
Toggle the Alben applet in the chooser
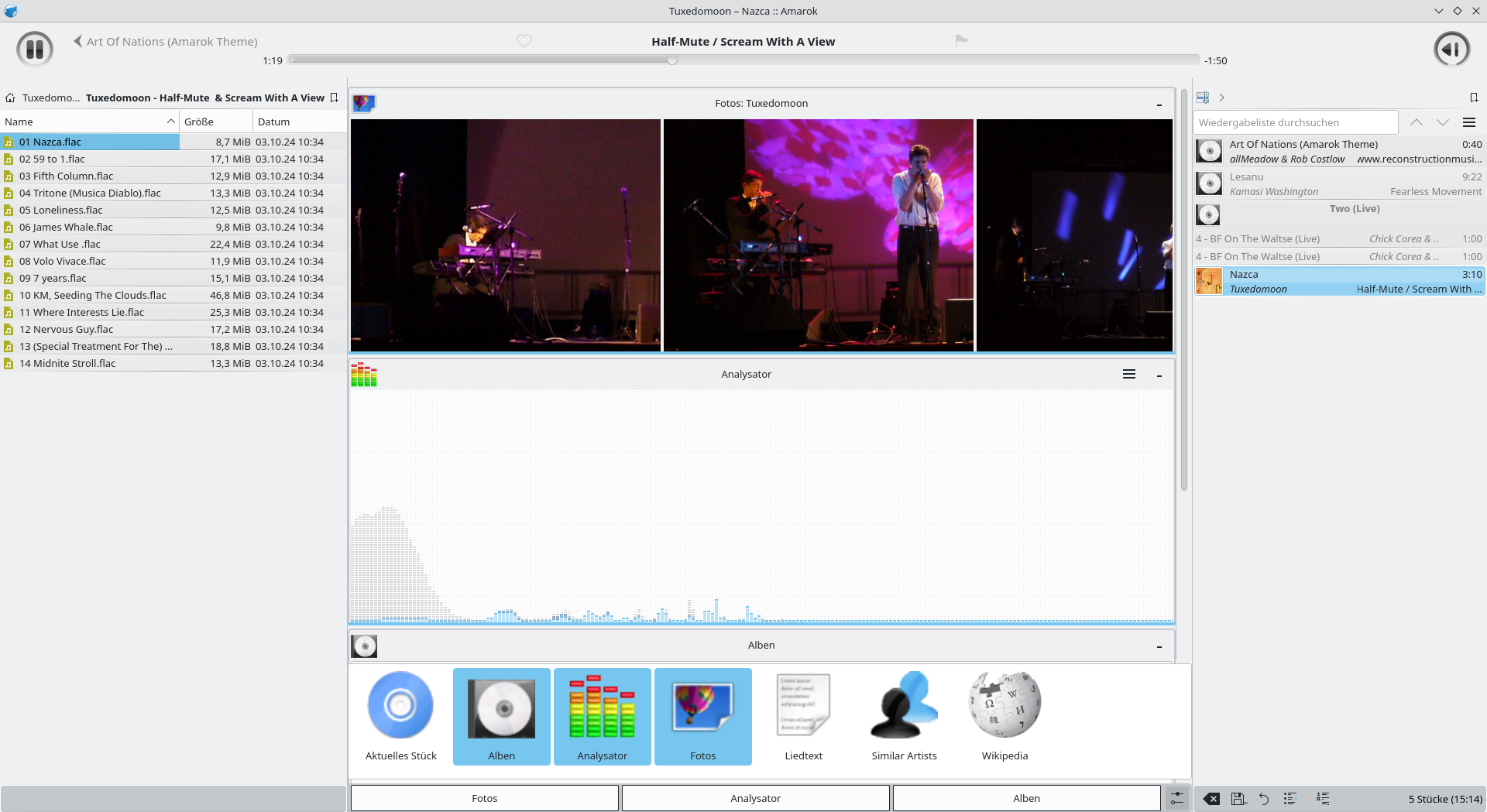[501, 716]
